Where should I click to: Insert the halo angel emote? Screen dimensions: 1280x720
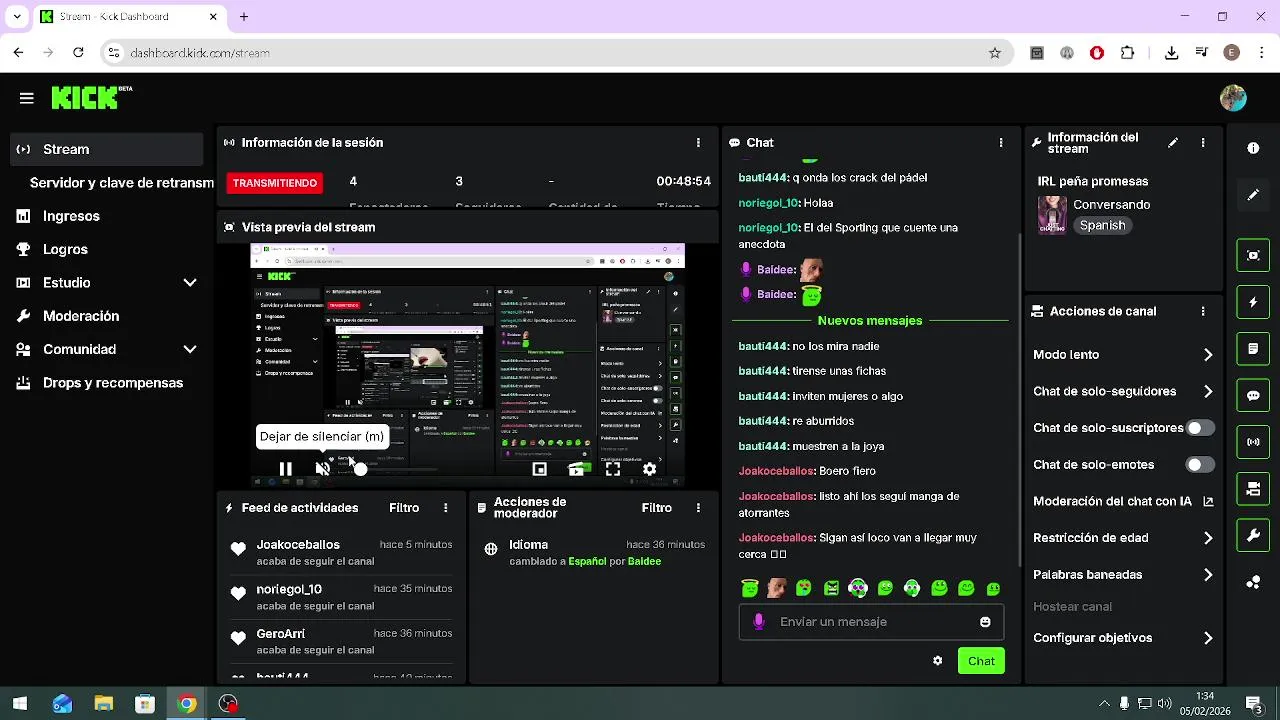(x=750, y=588)
